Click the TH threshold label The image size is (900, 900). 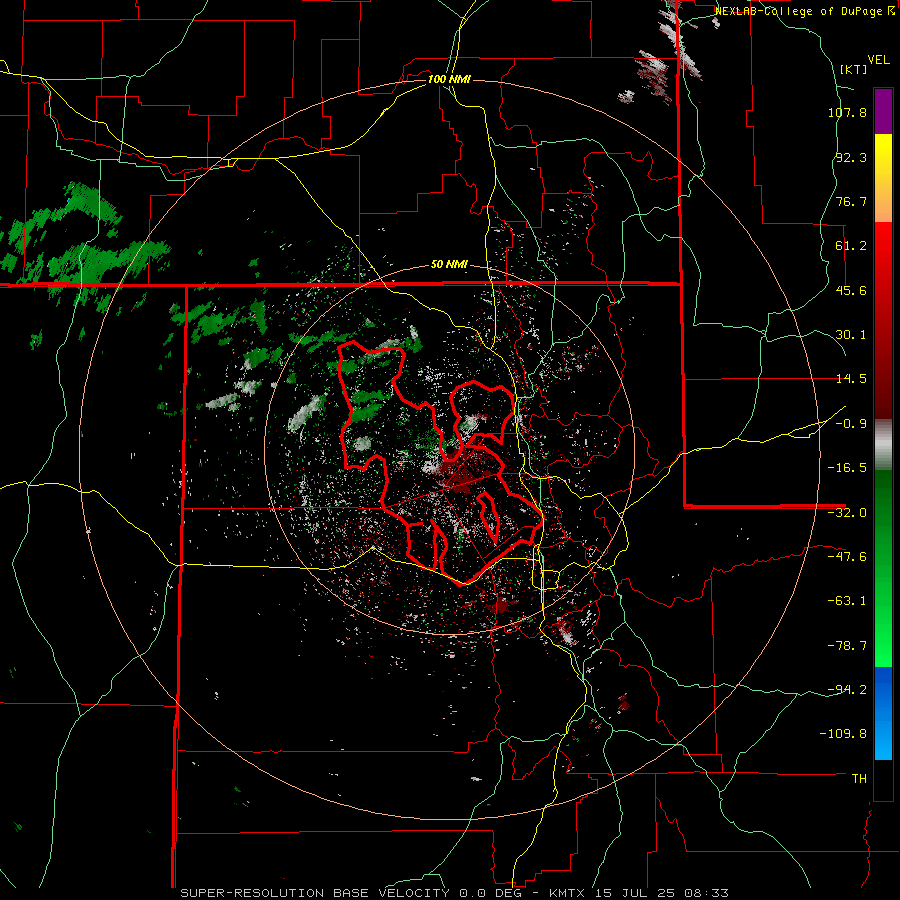(x=859, y=778)
